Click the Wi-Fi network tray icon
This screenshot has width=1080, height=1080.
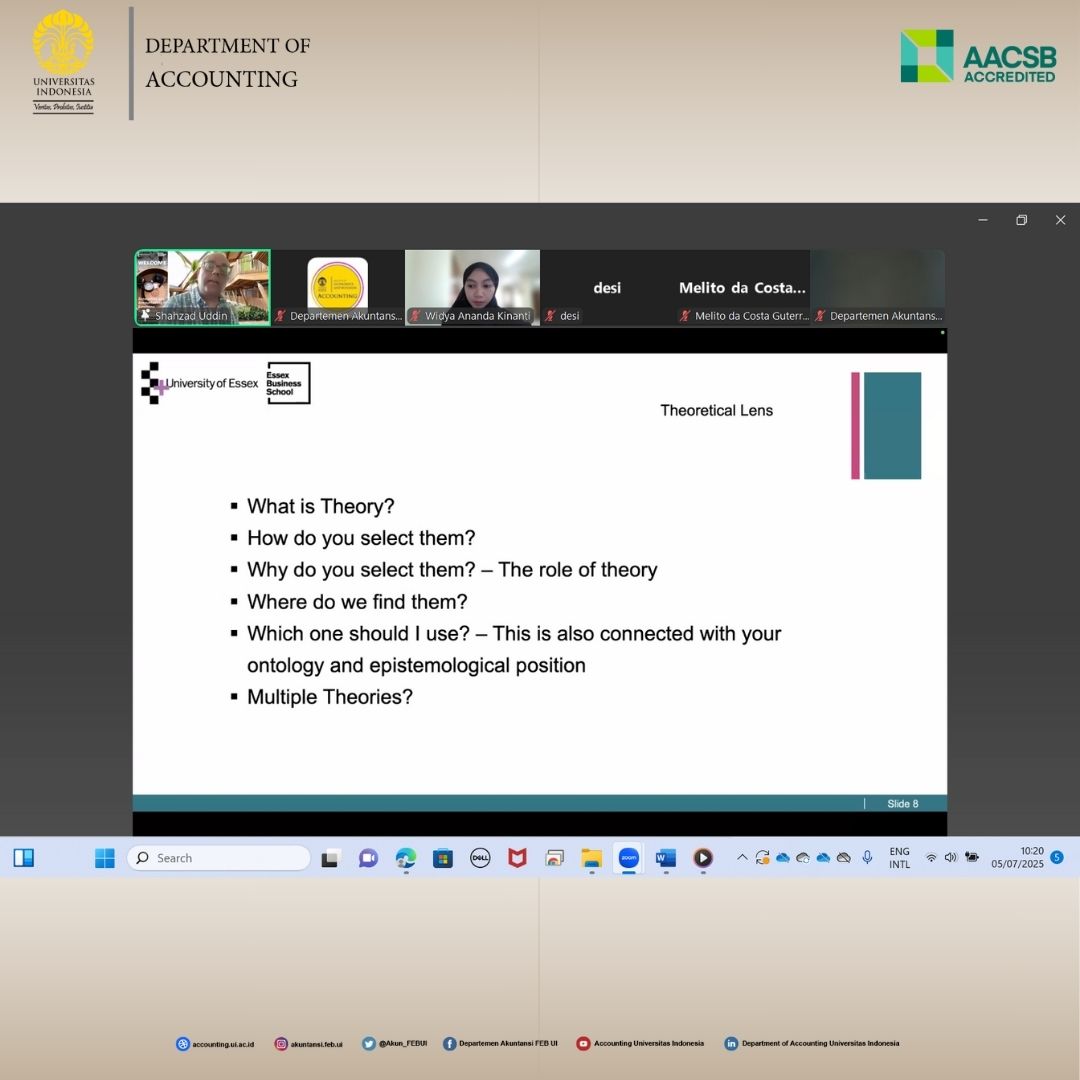[x=931, y=857]
